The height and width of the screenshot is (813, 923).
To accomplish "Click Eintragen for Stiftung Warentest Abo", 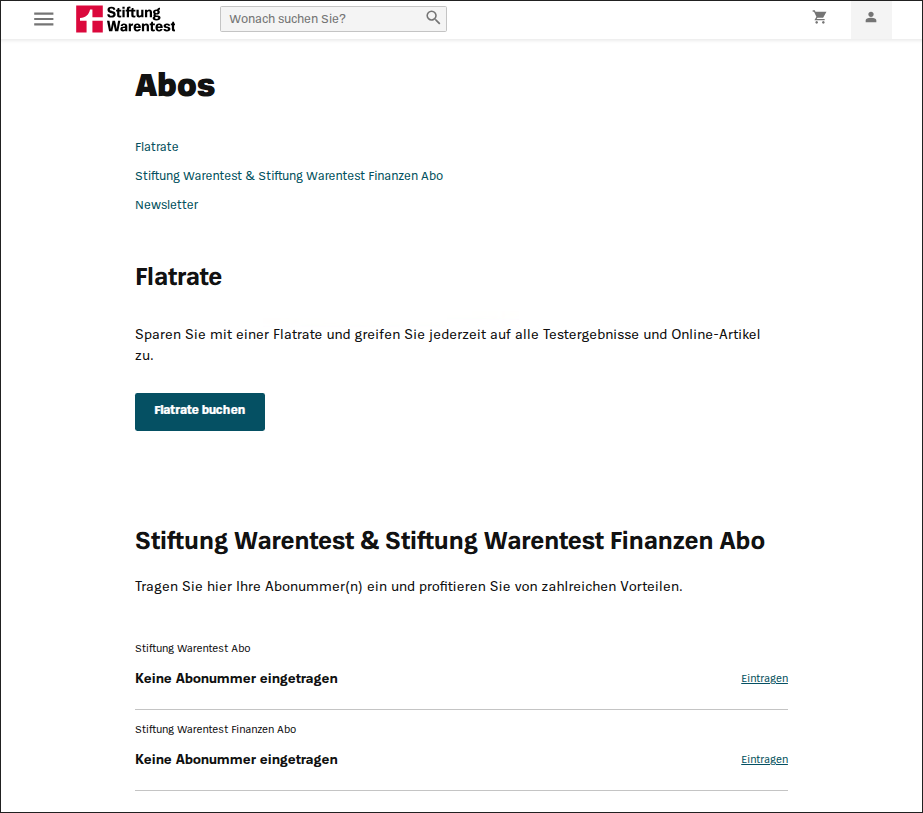I will (x=764, y=678).
